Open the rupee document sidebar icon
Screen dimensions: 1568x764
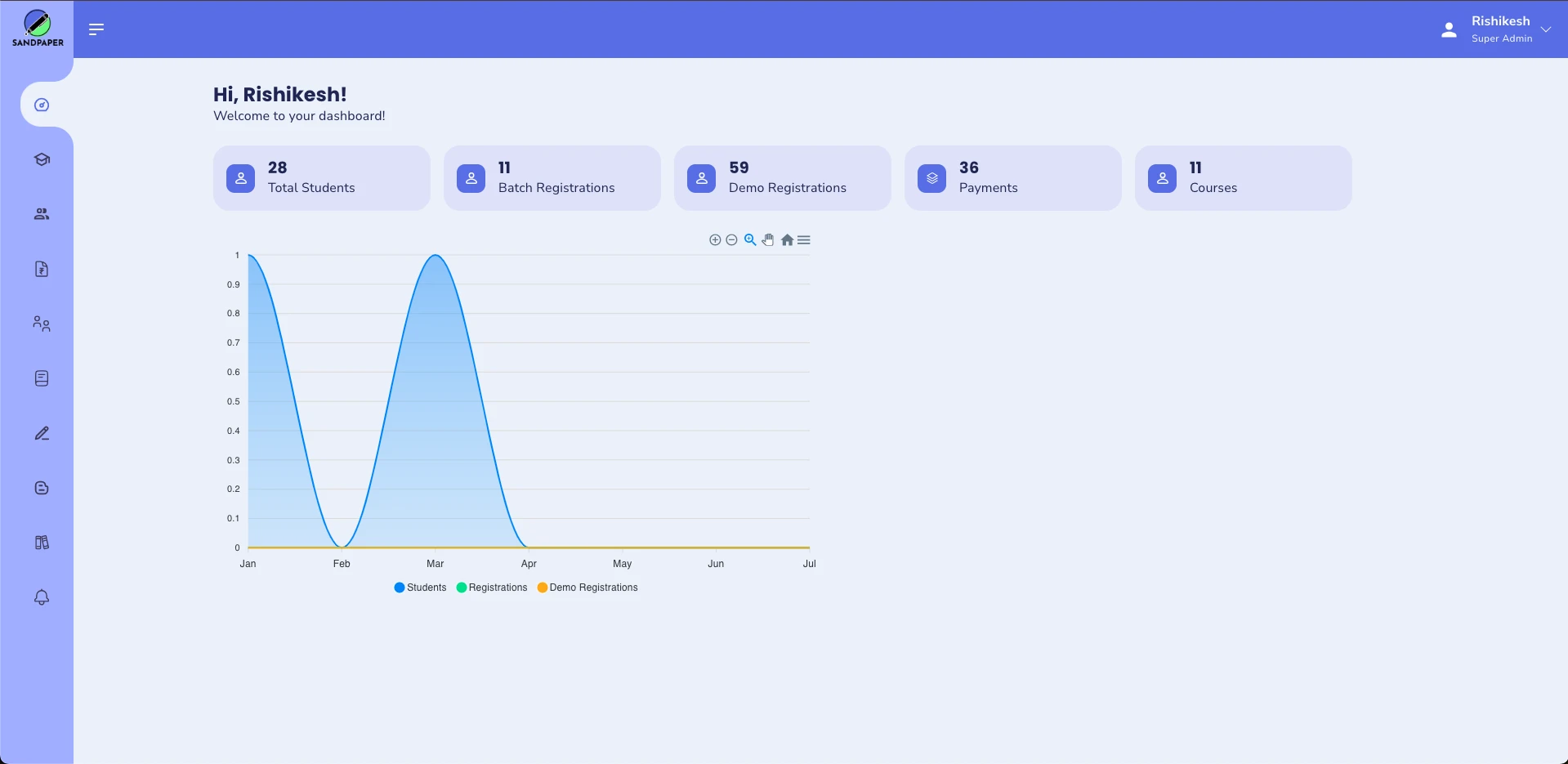42,269
